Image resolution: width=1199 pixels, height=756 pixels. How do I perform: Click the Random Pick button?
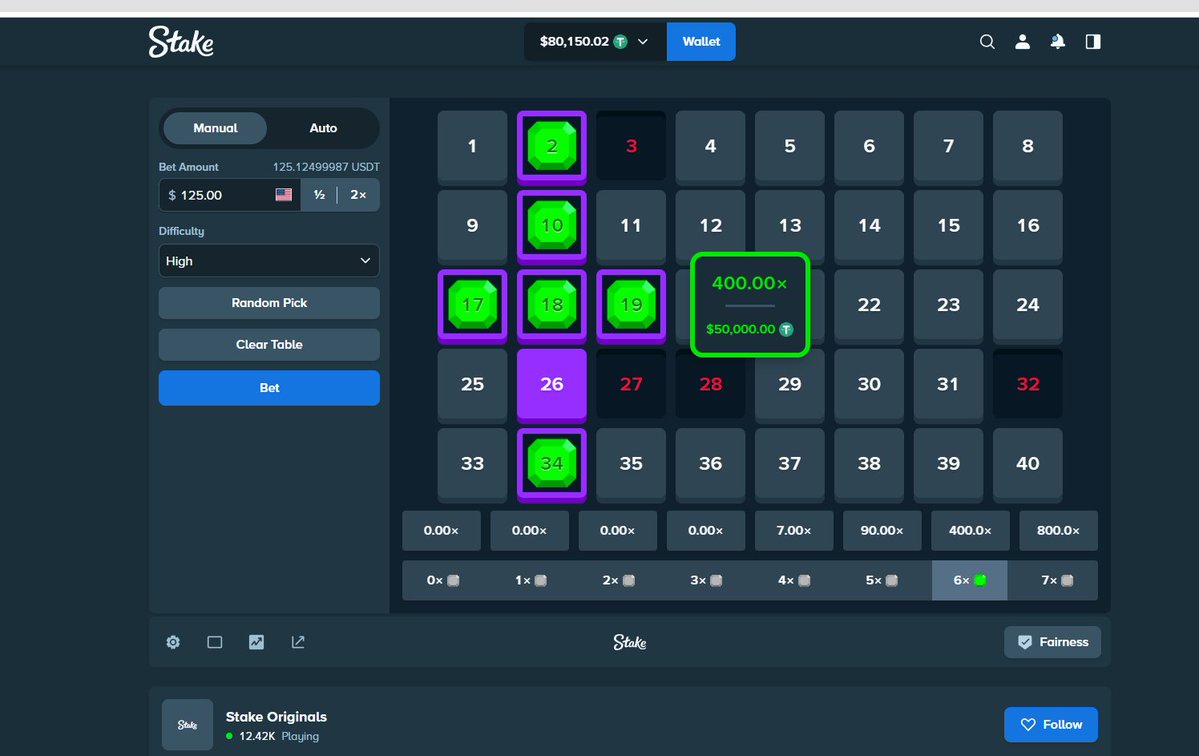pyautogui.click(x=269, y=303)
